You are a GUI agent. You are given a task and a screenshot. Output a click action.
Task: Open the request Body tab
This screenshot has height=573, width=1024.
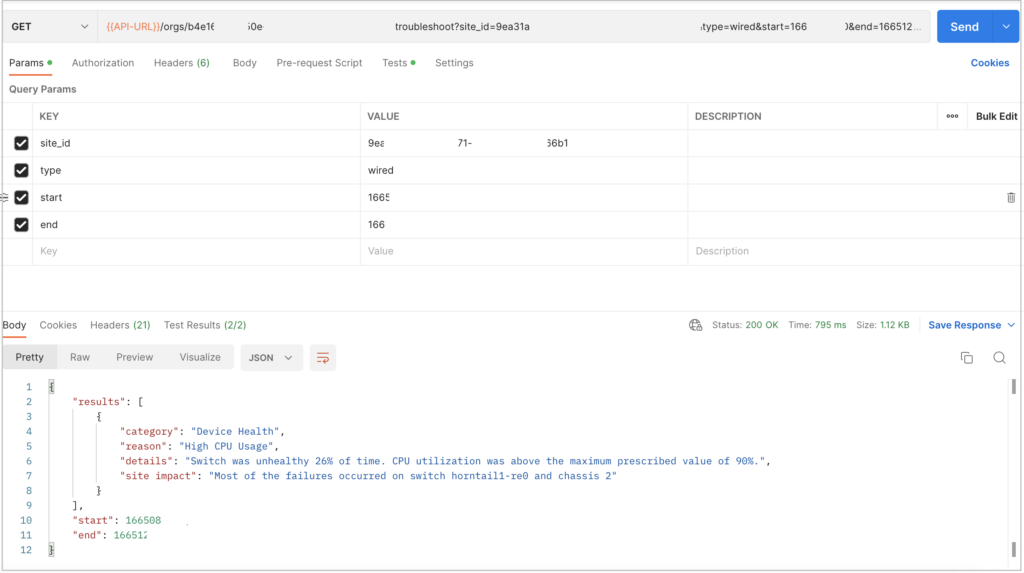244,63
